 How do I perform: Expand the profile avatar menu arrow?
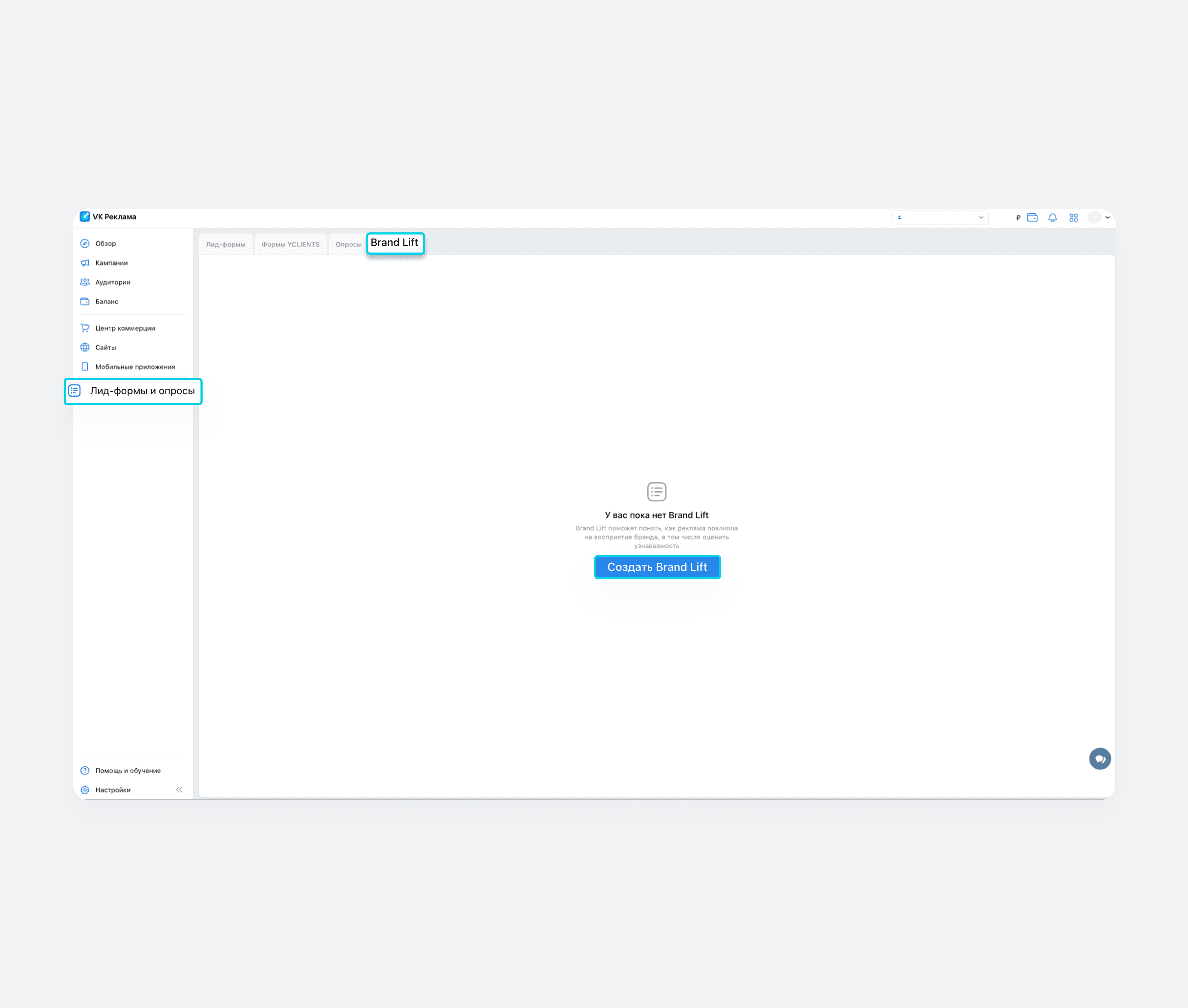1107,218
